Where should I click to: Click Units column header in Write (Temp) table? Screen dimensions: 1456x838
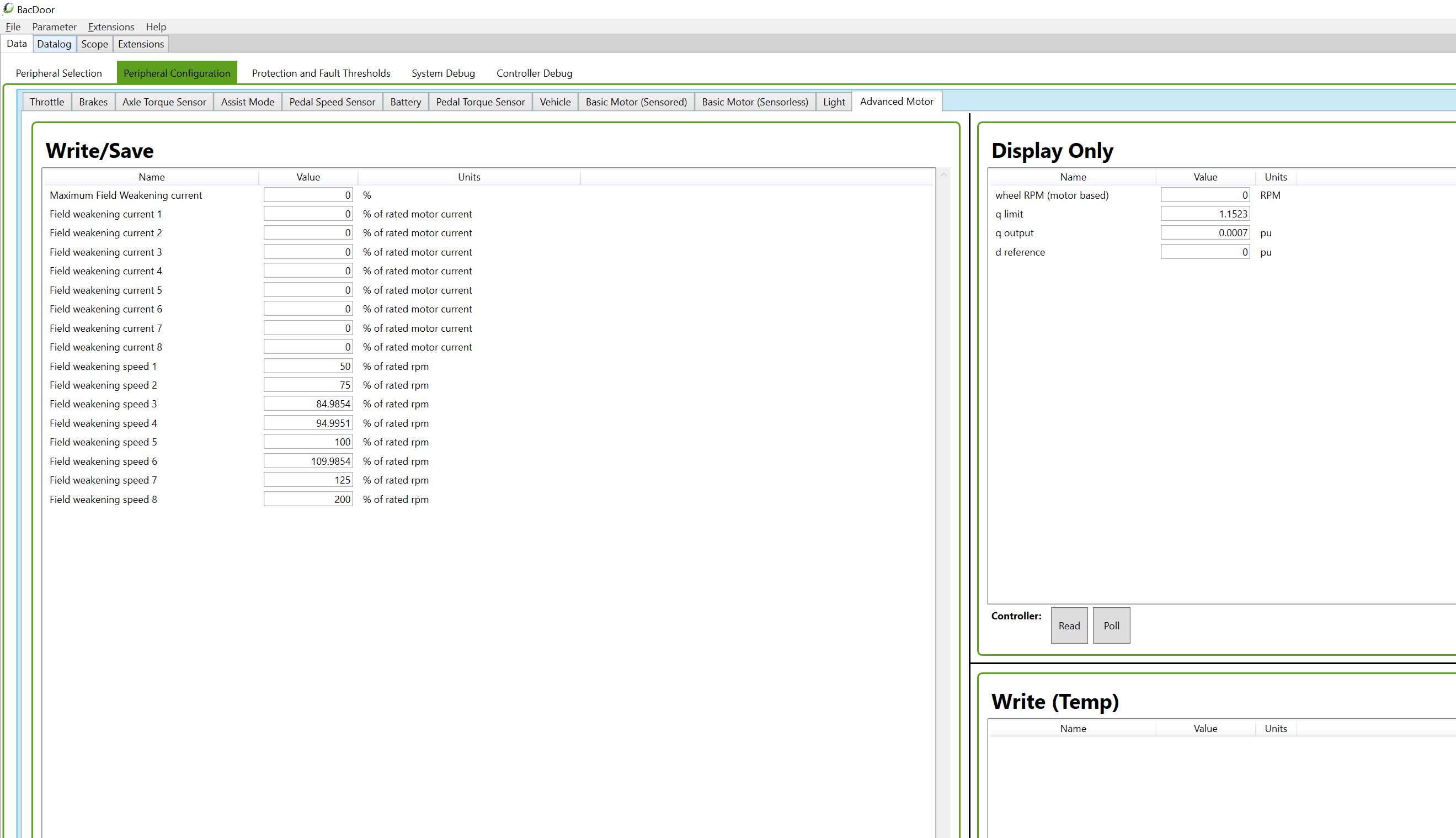(x=1276, y=729)
